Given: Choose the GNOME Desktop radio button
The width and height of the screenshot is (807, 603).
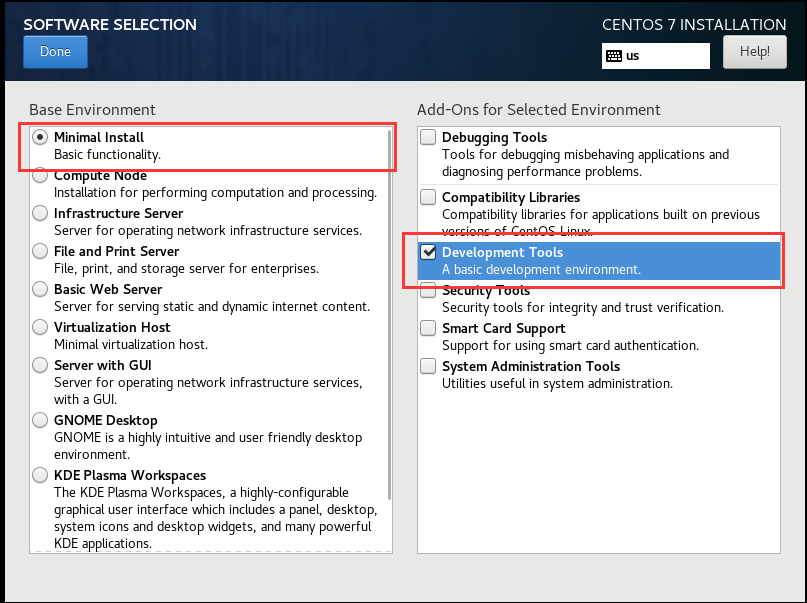Looking at the screenshot, I should [x=40, y=420].
